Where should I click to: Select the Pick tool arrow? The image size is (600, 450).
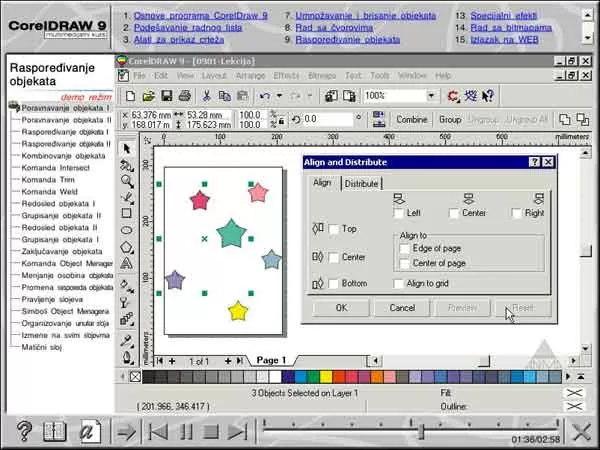click(127, 149)
